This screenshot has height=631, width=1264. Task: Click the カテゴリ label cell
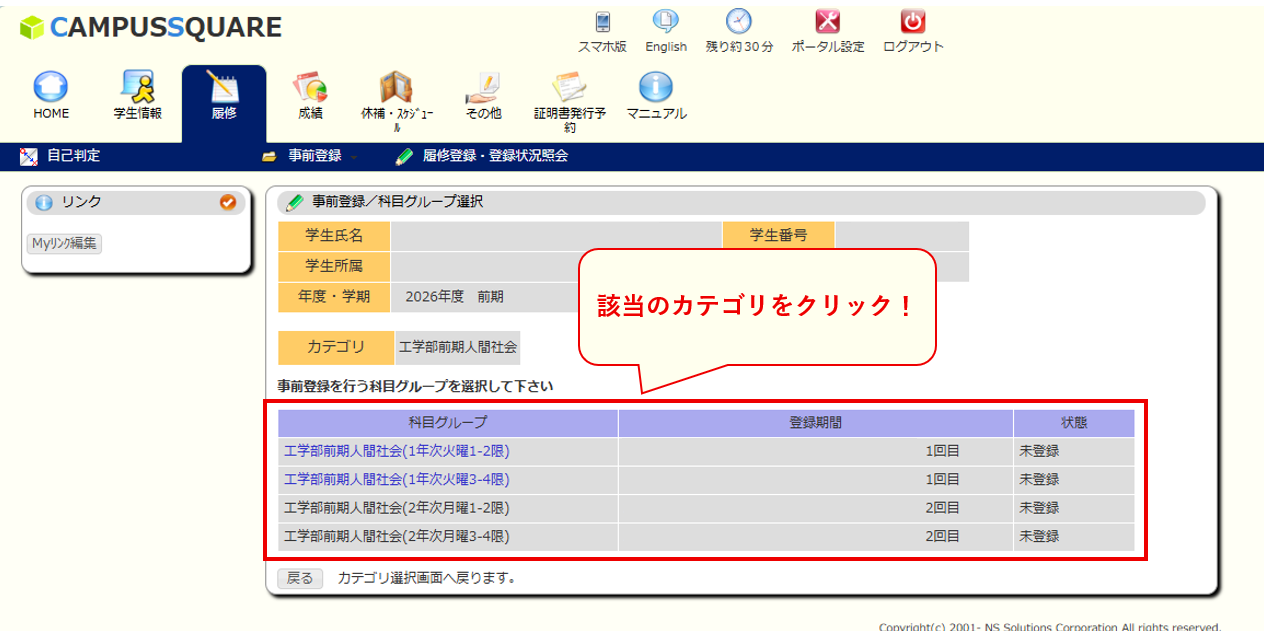click(336, 347)
